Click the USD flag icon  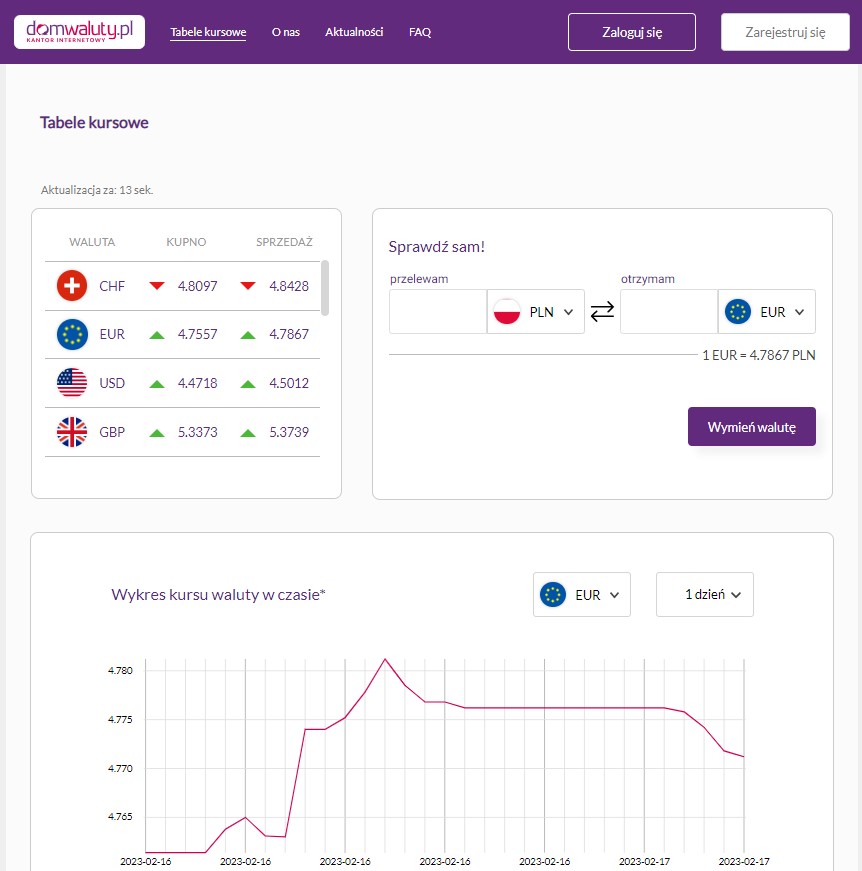[x=72, y=383]
